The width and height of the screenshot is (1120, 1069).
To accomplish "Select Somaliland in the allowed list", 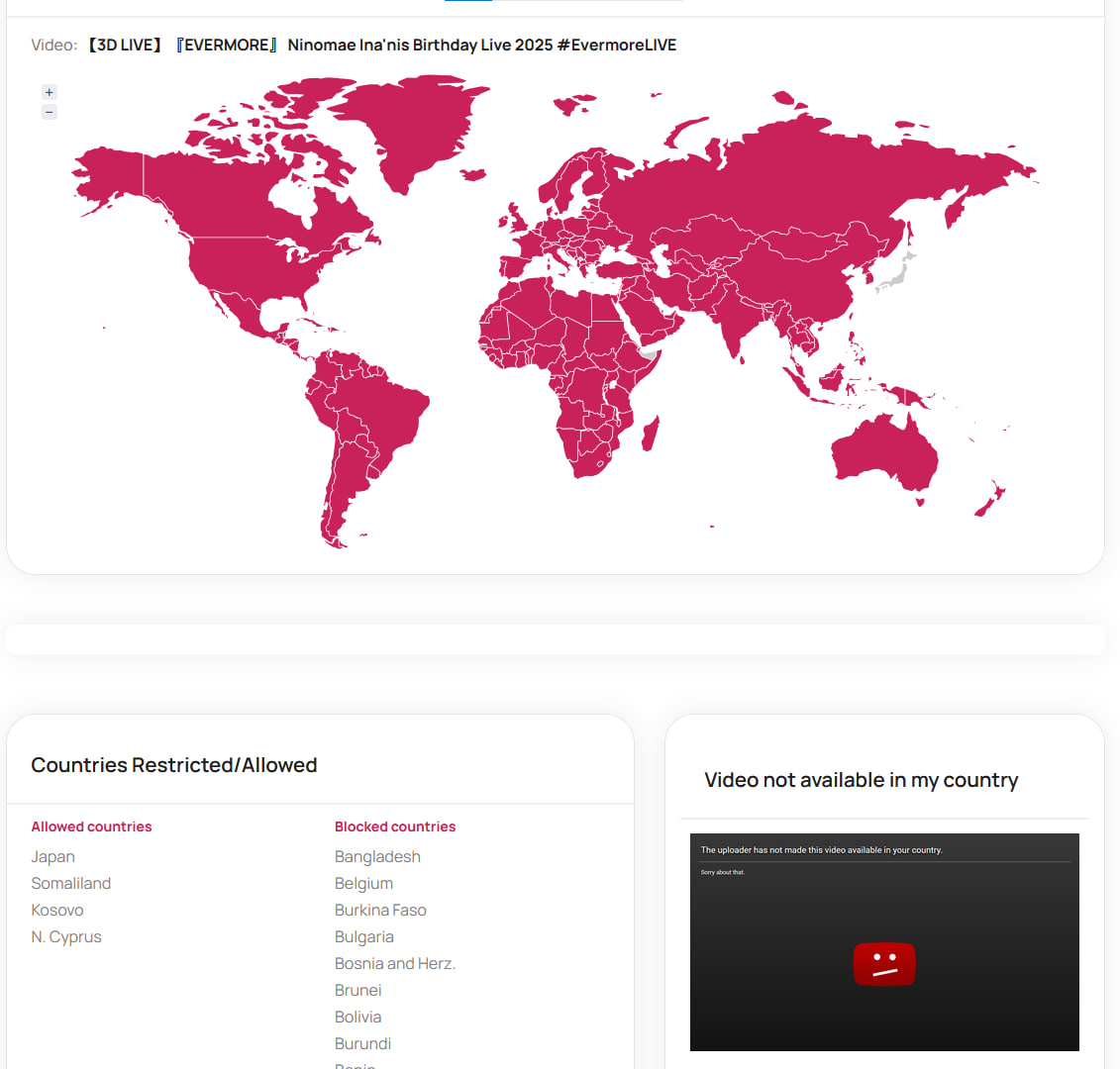I will tap(70, 883).
